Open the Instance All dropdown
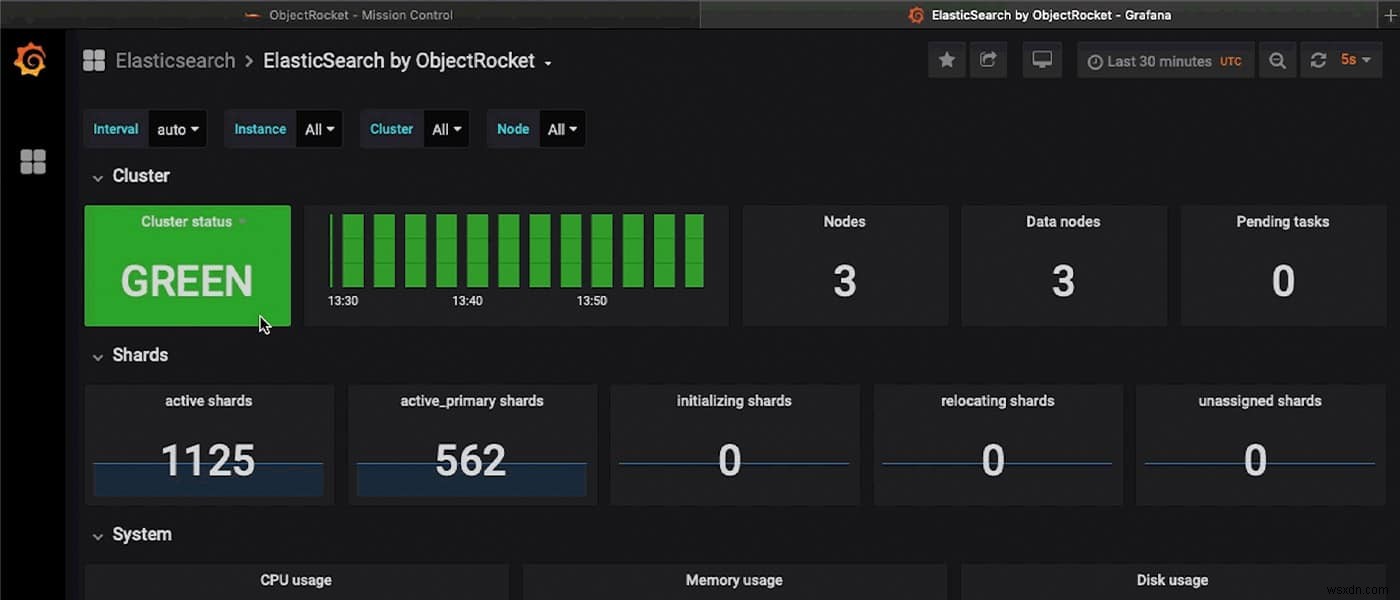1400x600 pixels. (319, 128)
